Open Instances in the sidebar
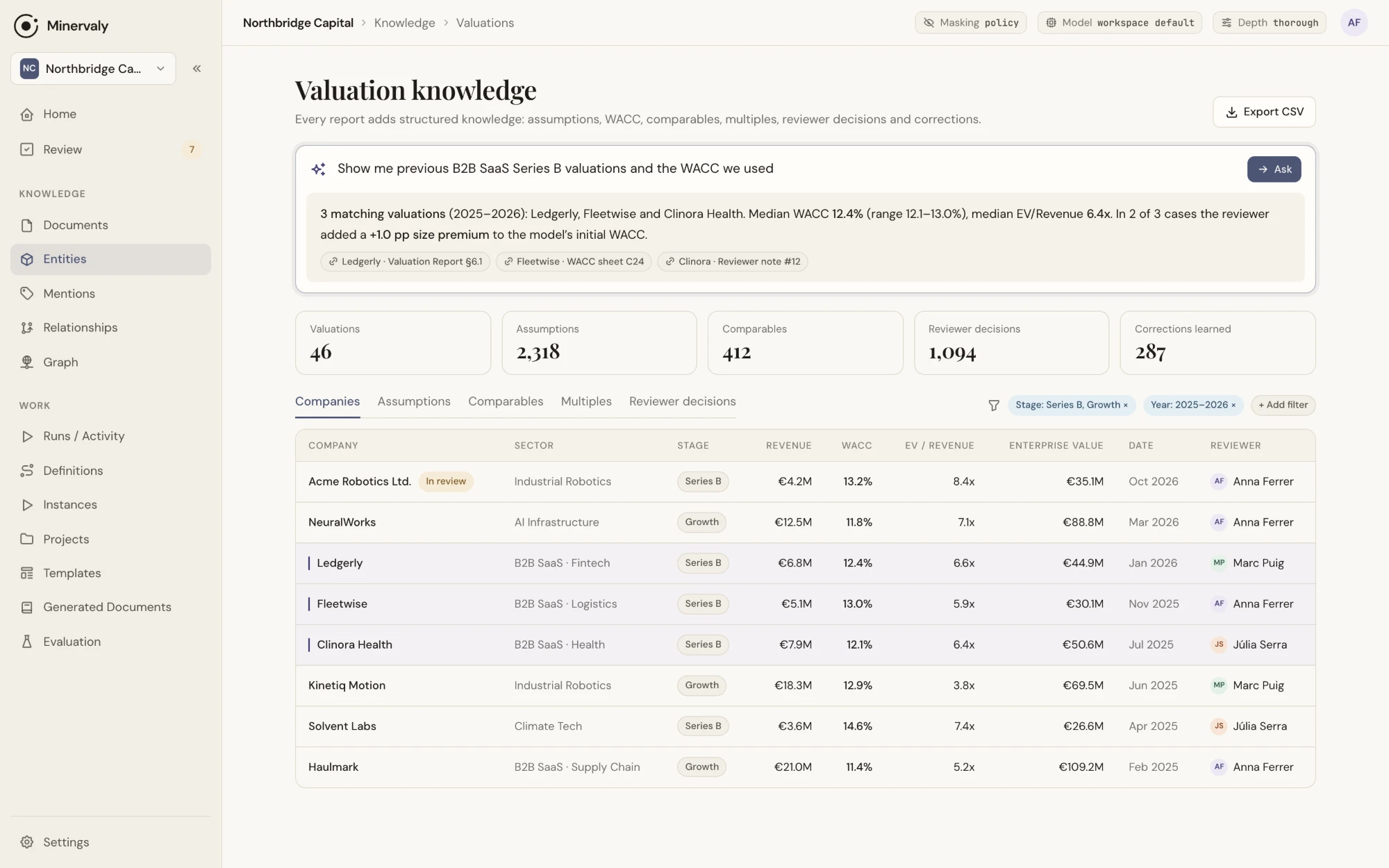 tap(110, 505)
